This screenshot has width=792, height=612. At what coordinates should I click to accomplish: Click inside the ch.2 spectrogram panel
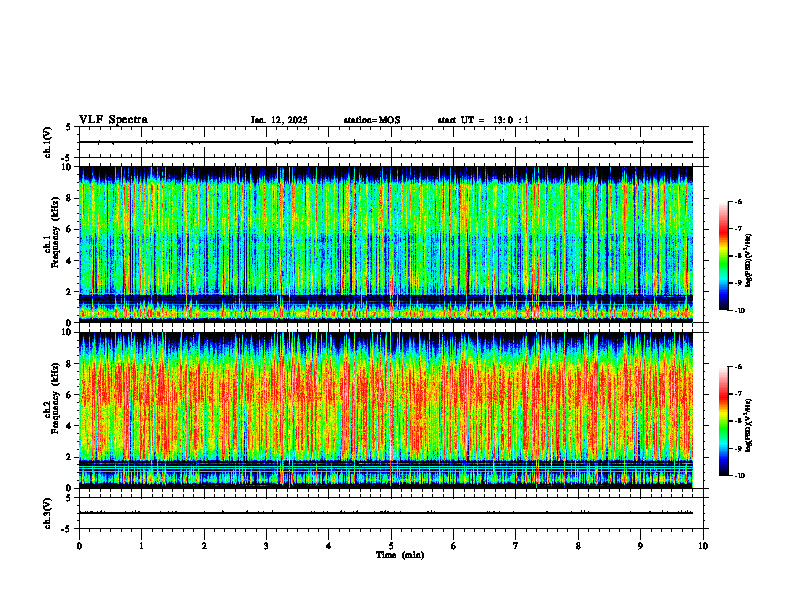pos(386,410)
